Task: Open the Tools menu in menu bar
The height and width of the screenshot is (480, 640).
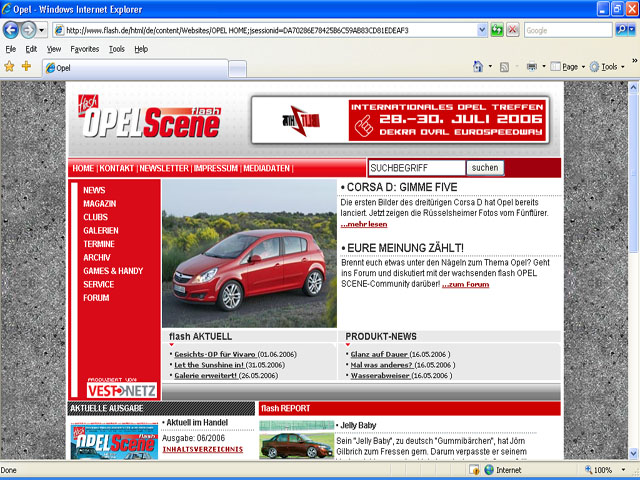Action: tap(117, 49)
